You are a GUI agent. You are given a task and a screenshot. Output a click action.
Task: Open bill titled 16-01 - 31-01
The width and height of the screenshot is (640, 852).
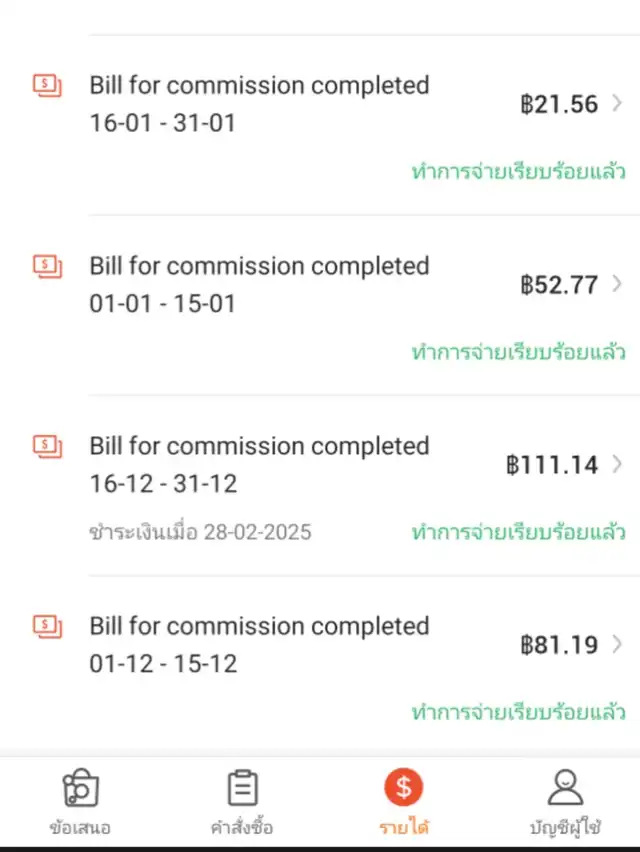click(x=259, y=103)
